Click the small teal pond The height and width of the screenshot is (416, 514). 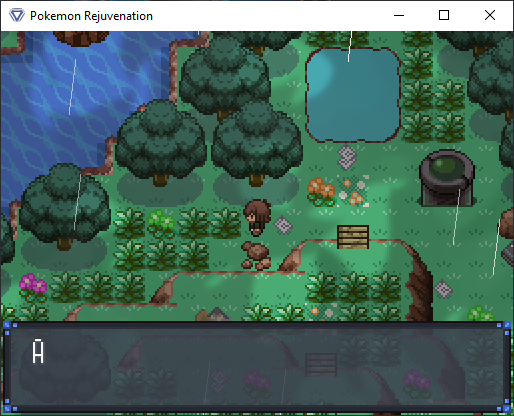[x=353, y=95]
